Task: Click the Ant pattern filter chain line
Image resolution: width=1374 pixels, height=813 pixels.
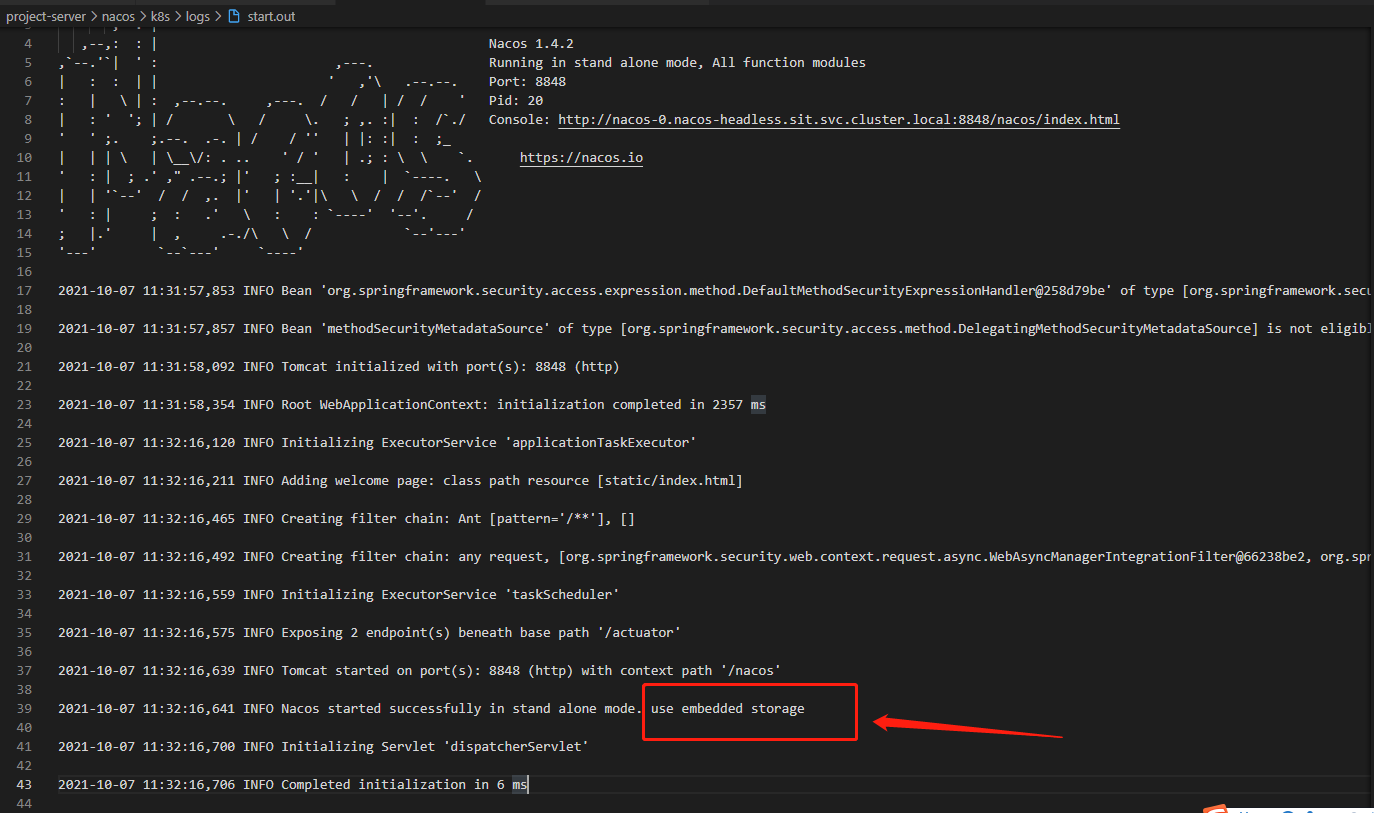Action: click(346, 519)
